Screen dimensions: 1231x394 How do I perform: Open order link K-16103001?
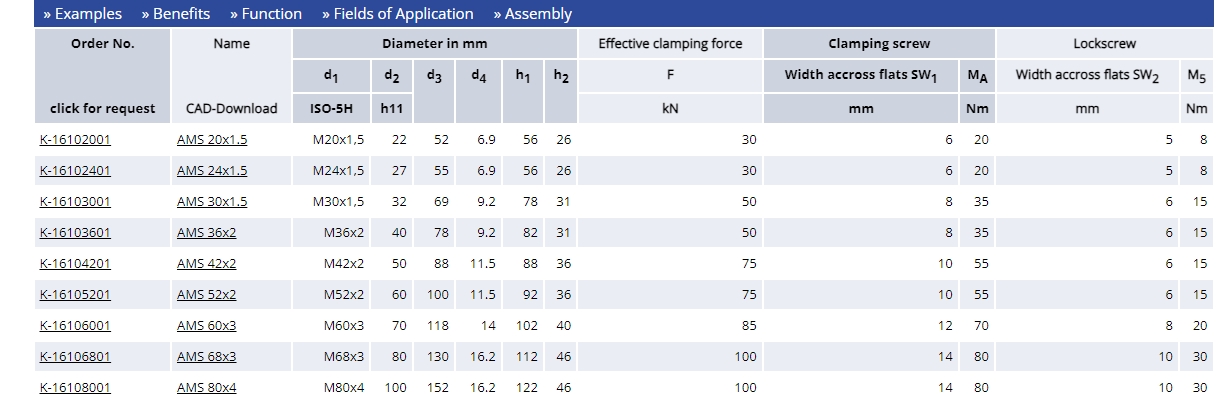point(75,201)
